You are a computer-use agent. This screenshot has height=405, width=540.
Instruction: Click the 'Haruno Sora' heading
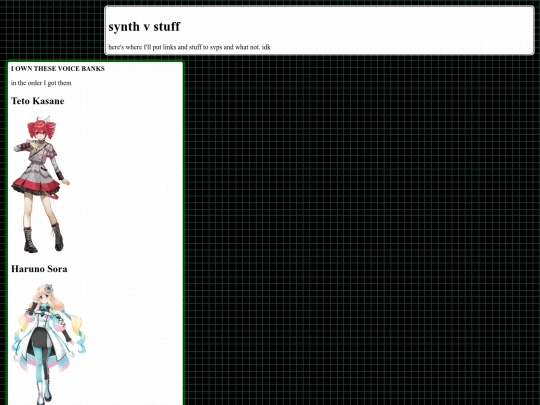point(39,269)
